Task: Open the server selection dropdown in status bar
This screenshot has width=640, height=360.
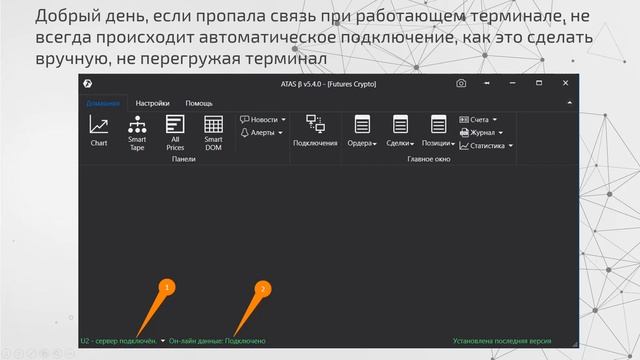Action: coord(163,341)
